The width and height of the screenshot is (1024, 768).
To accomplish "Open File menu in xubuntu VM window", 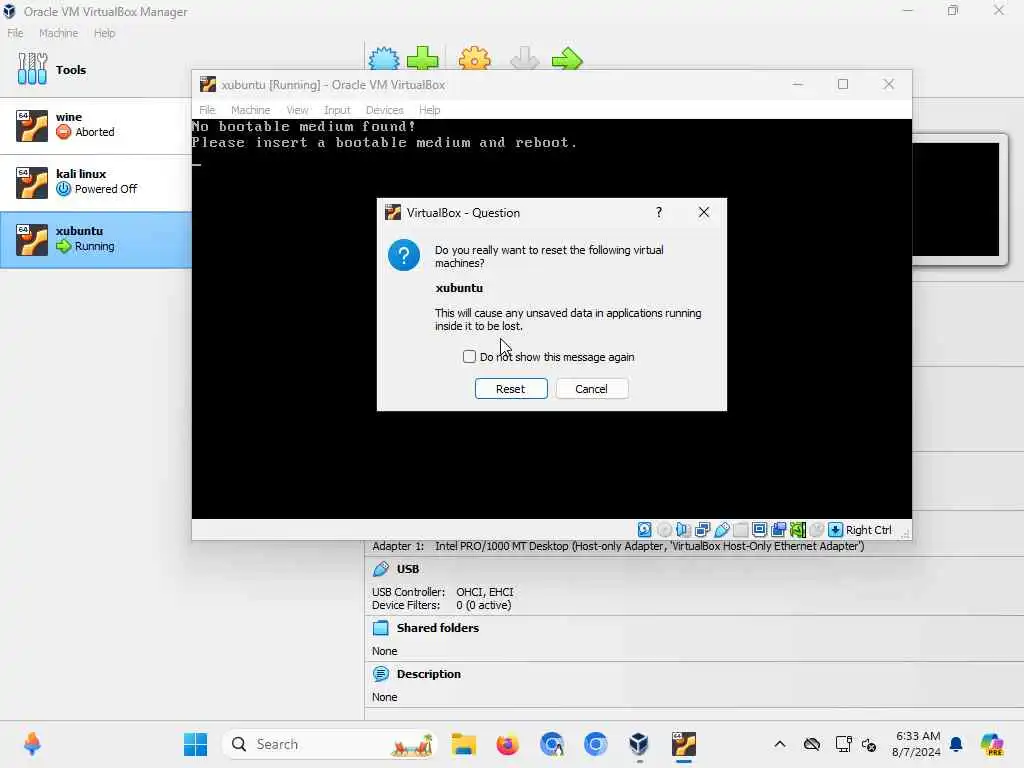I will tap(207, 110).
